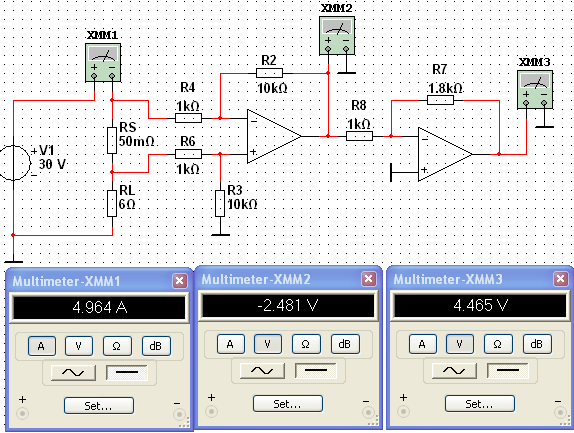Screen dimensions: 574x433
Task: Select resistor R2 symbol
Action: tap(269, 73)
